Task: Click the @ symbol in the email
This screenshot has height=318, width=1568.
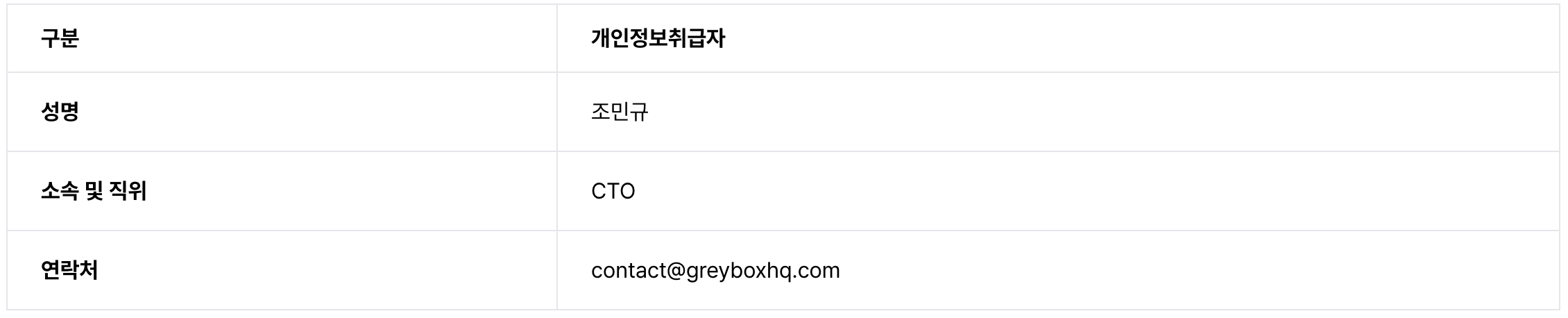Action: [676, 270]
